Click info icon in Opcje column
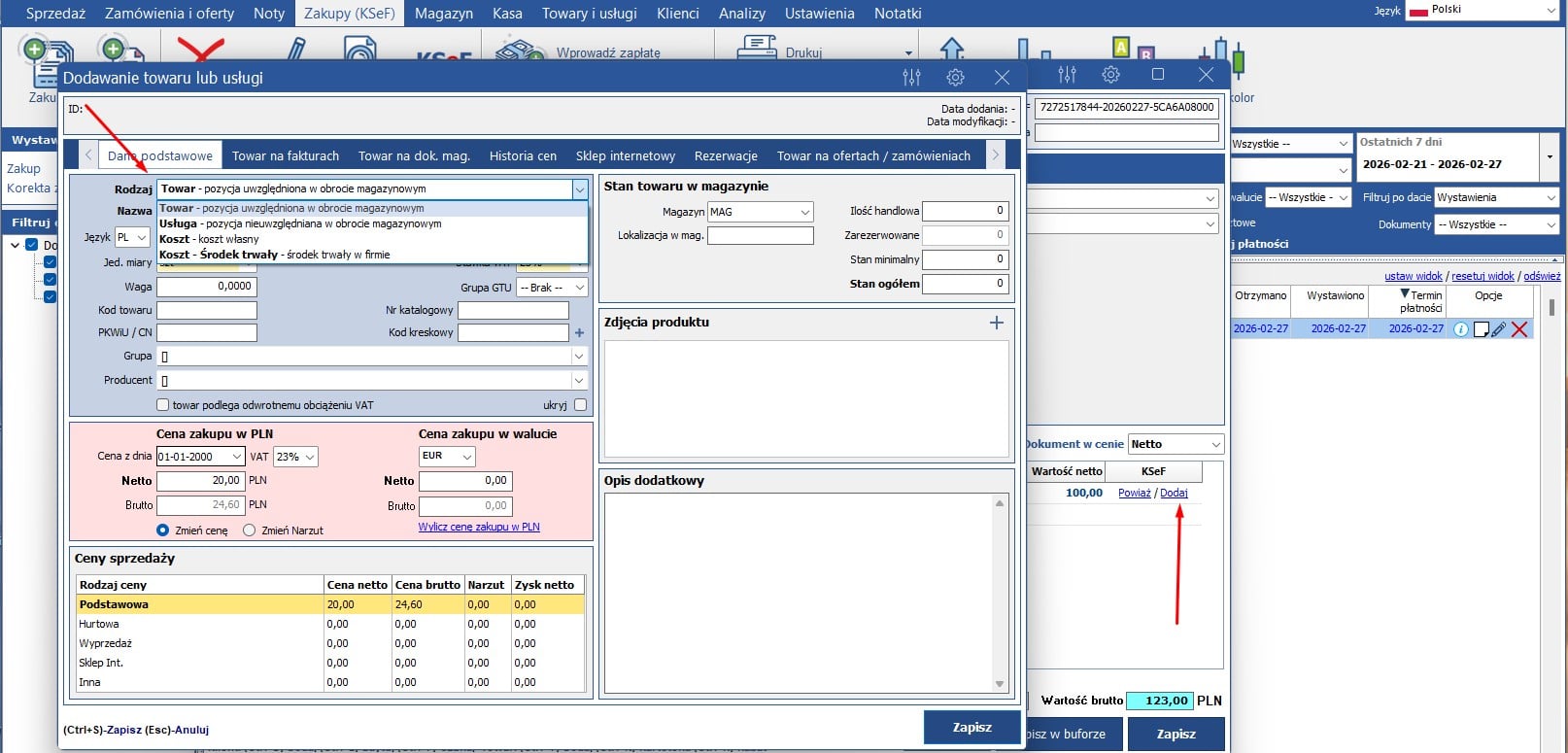This screenshot has height=753, width=1568. (x=1460, y=329)
